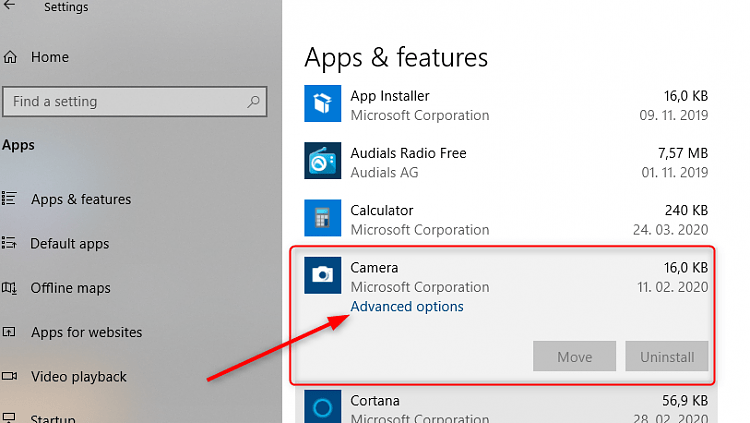The height and width of the screenshot is (423, 750).
Task: Click the Home house icon
Action: click(x=10, y=57)
